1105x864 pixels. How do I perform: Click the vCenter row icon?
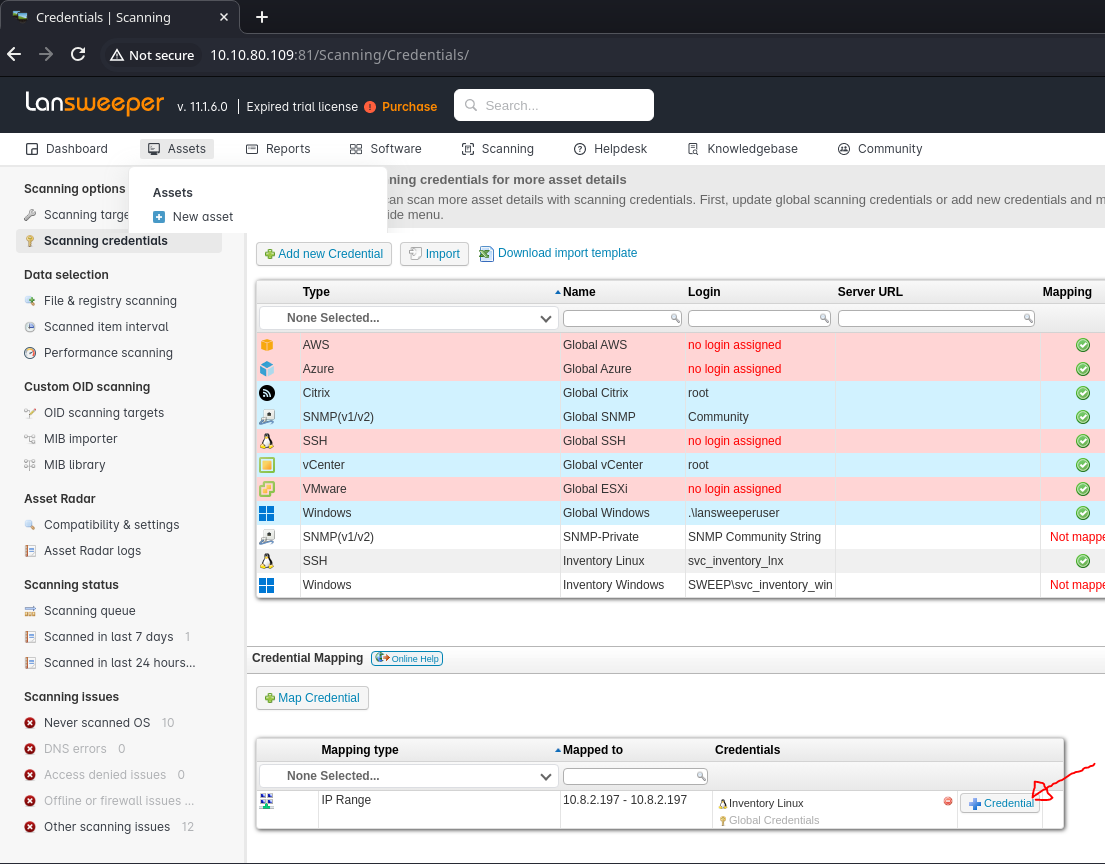[x=267, y=464]
